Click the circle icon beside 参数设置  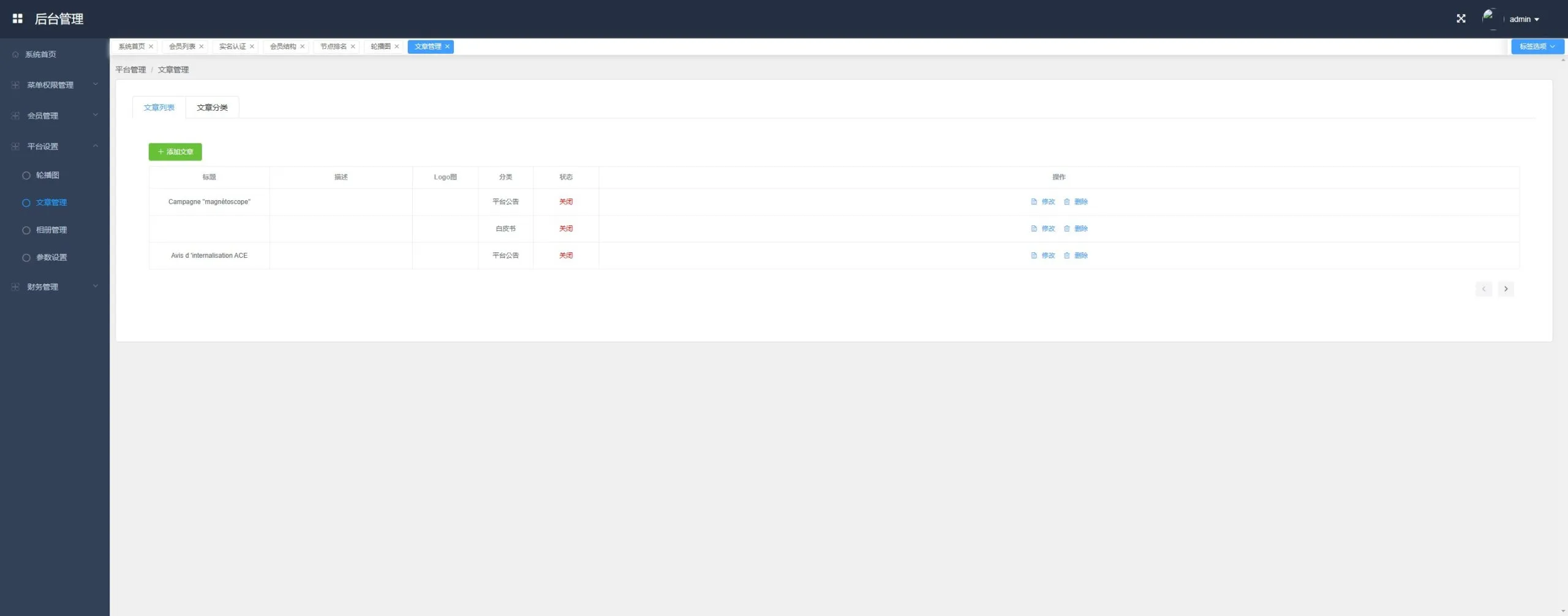[26, 258]
